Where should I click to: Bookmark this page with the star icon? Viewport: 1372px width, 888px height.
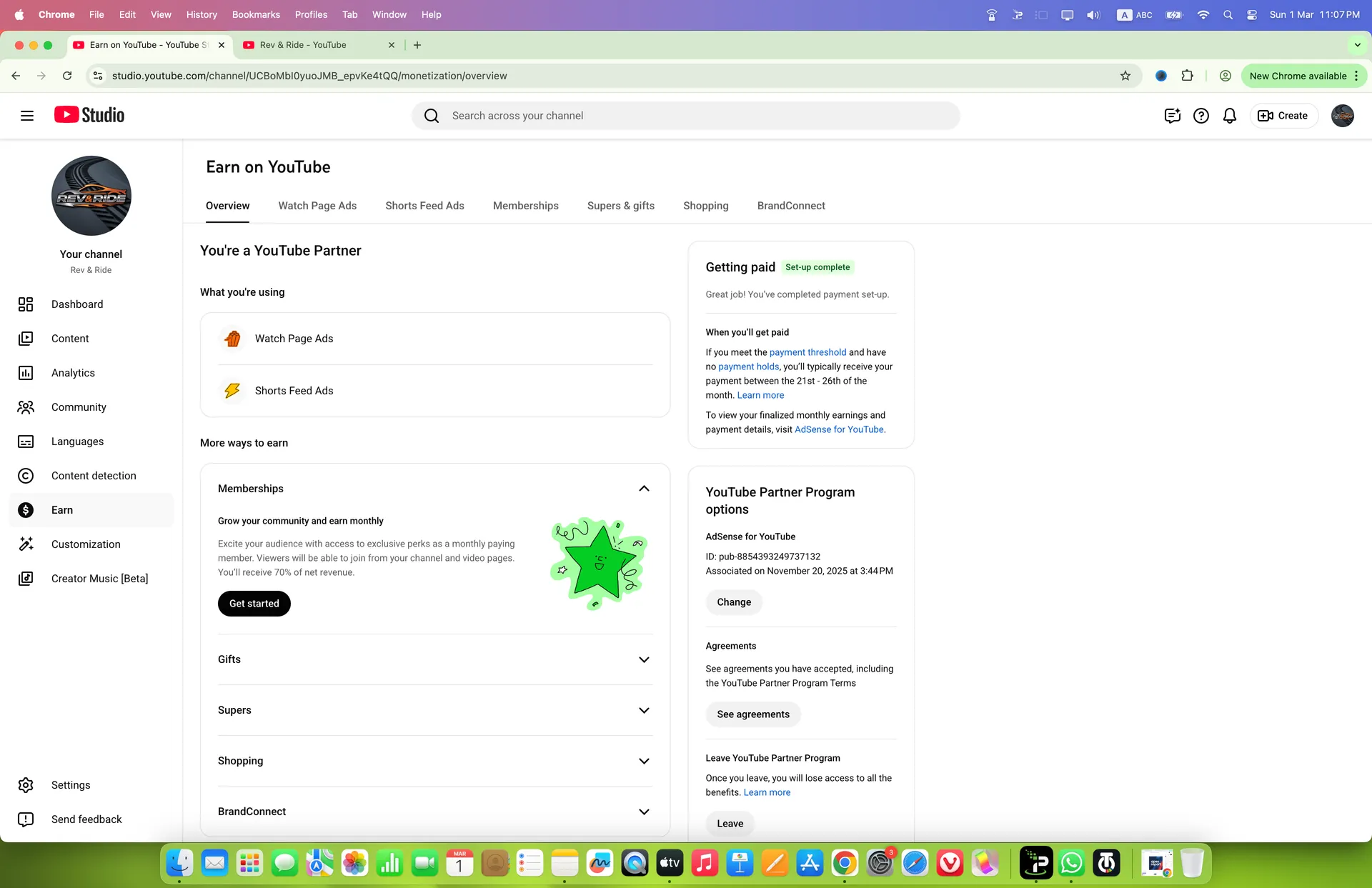(x=1125, y=76)
